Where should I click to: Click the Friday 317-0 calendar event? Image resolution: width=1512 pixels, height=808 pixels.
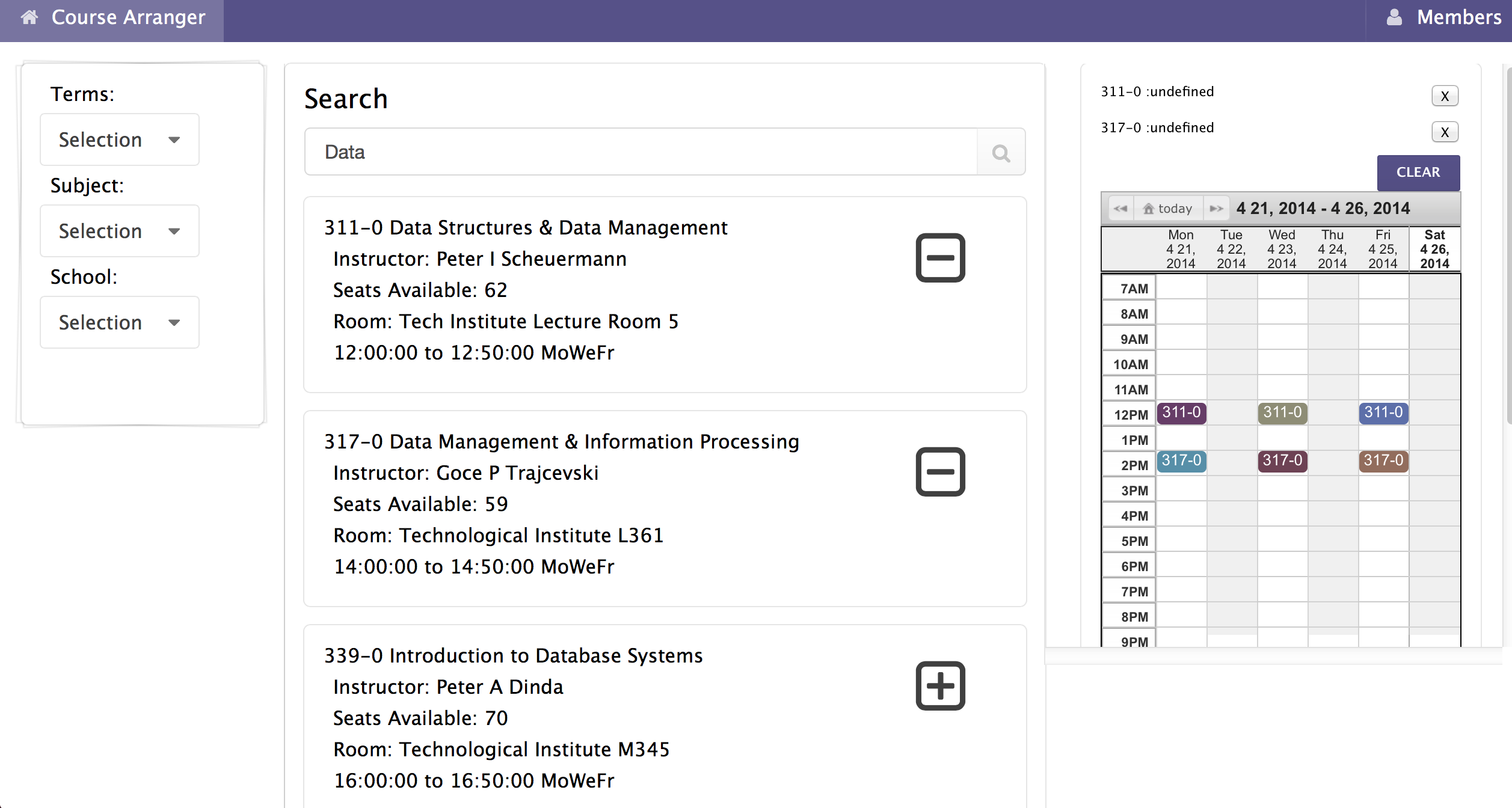[x=1383, y=461]
